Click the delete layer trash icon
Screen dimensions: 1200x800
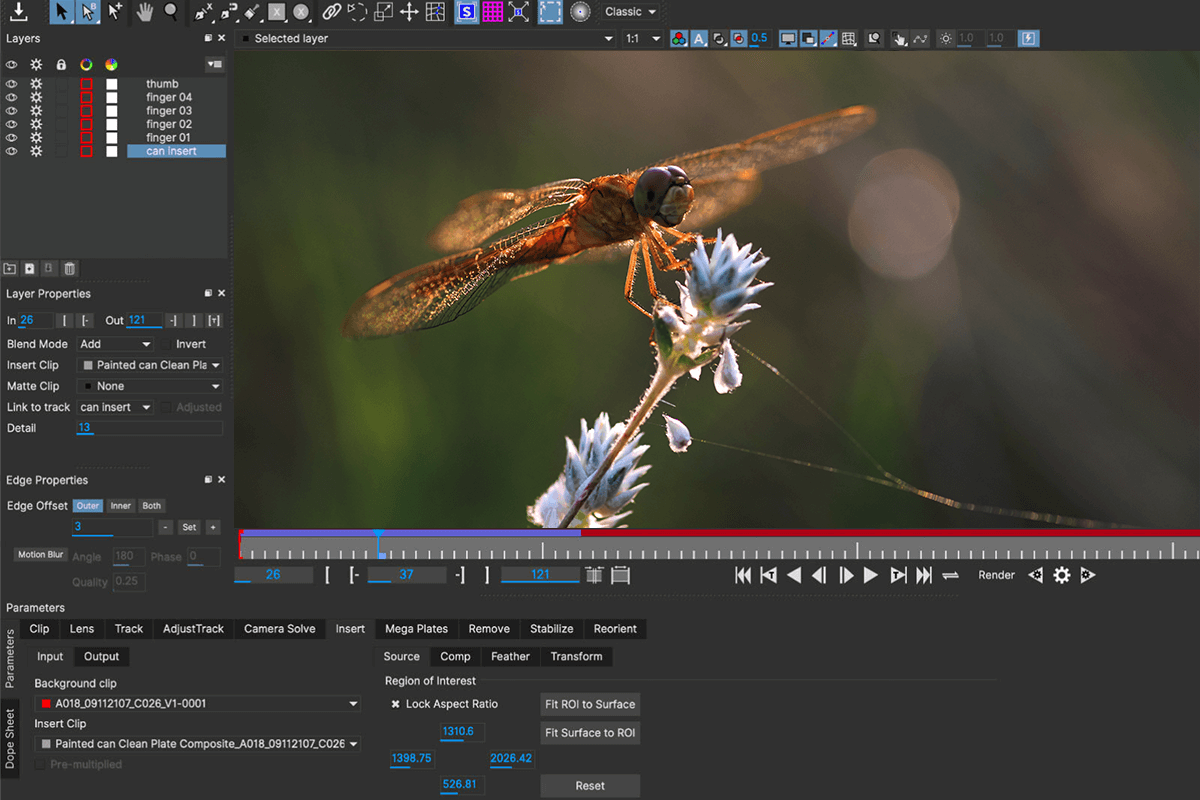click(x=69, y=268)
